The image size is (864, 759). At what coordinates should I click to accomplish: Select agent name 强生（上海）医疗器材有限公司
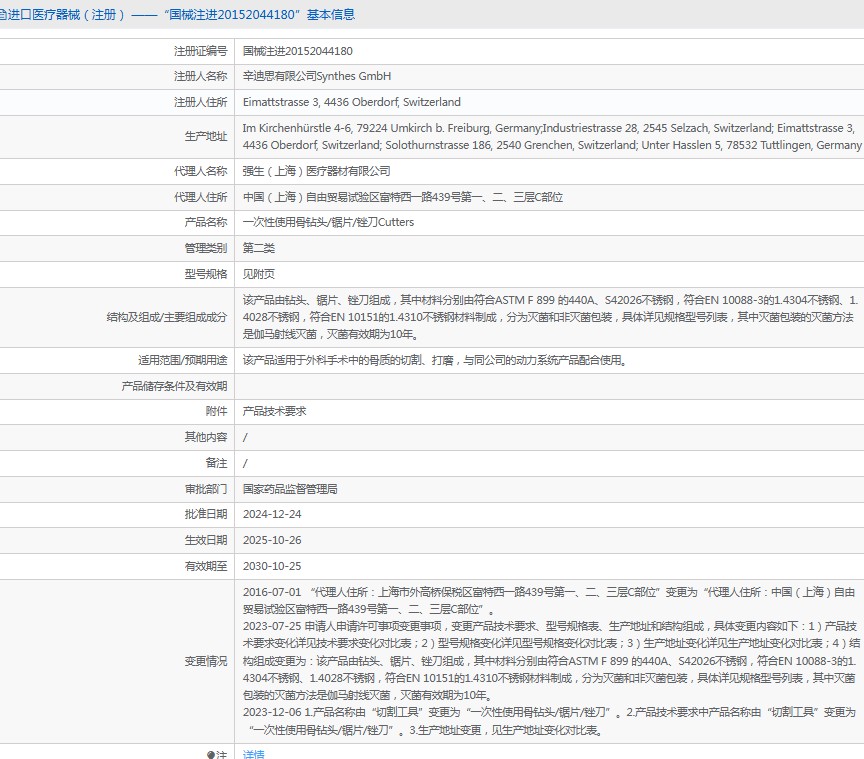316,171
